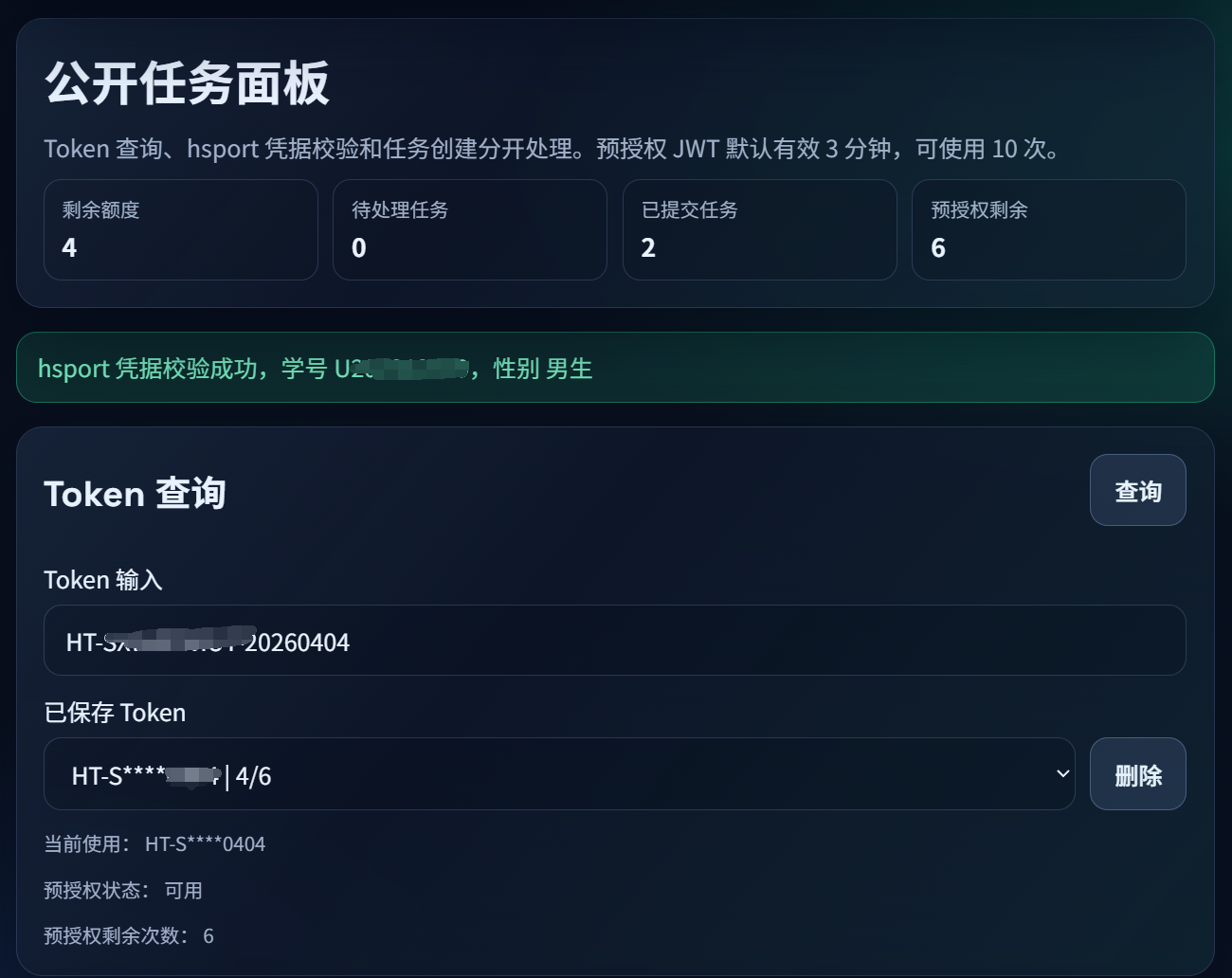Screen dimensions: 1232x978
Task: Click the hsport 凭据校验成功 success banner
Action: click(616, 368)
